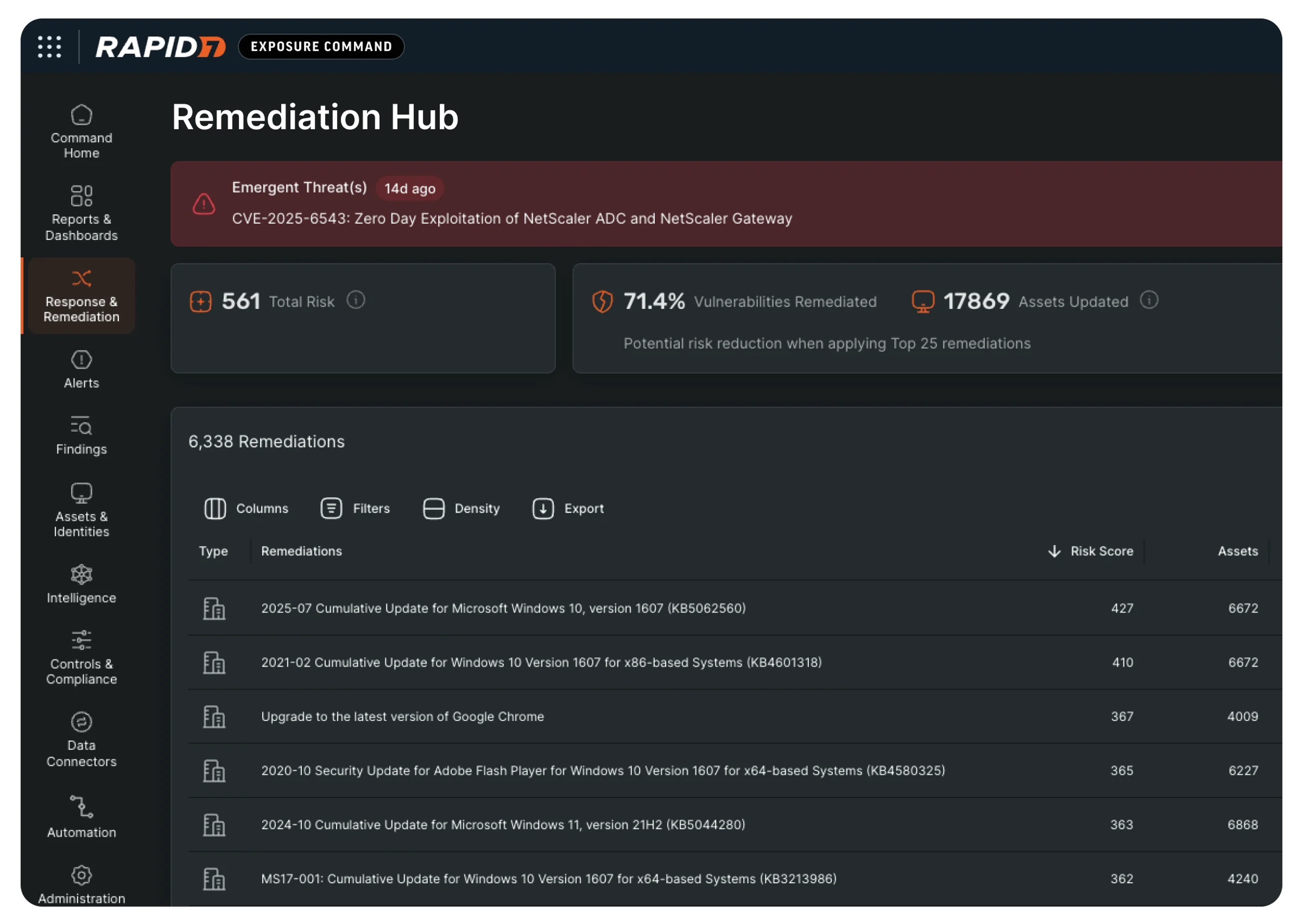Export the remediations table
Viewport: 1303px width, 924px height.
(568, 509)
